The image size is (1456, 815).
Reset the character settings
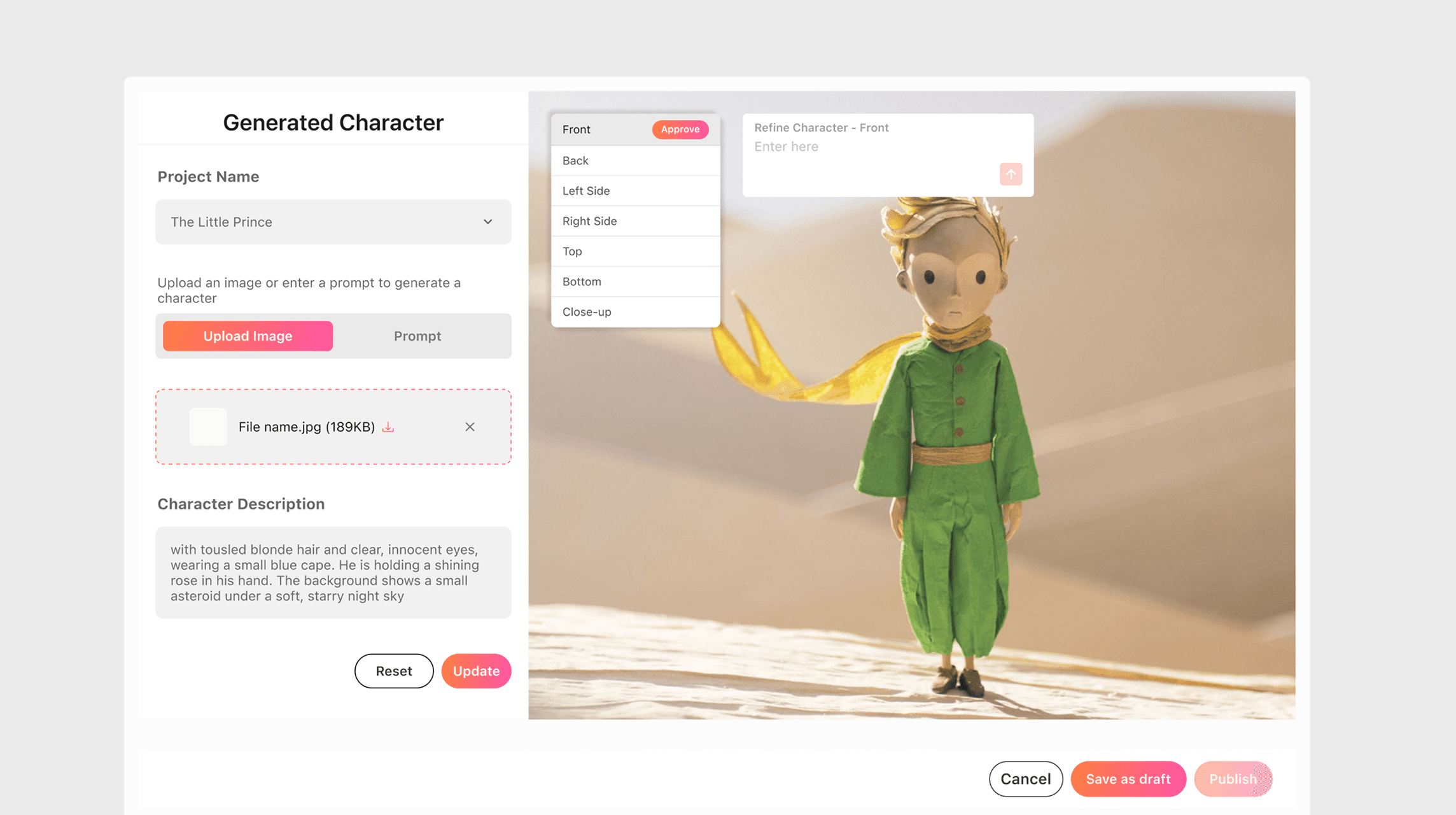point(394,671)
